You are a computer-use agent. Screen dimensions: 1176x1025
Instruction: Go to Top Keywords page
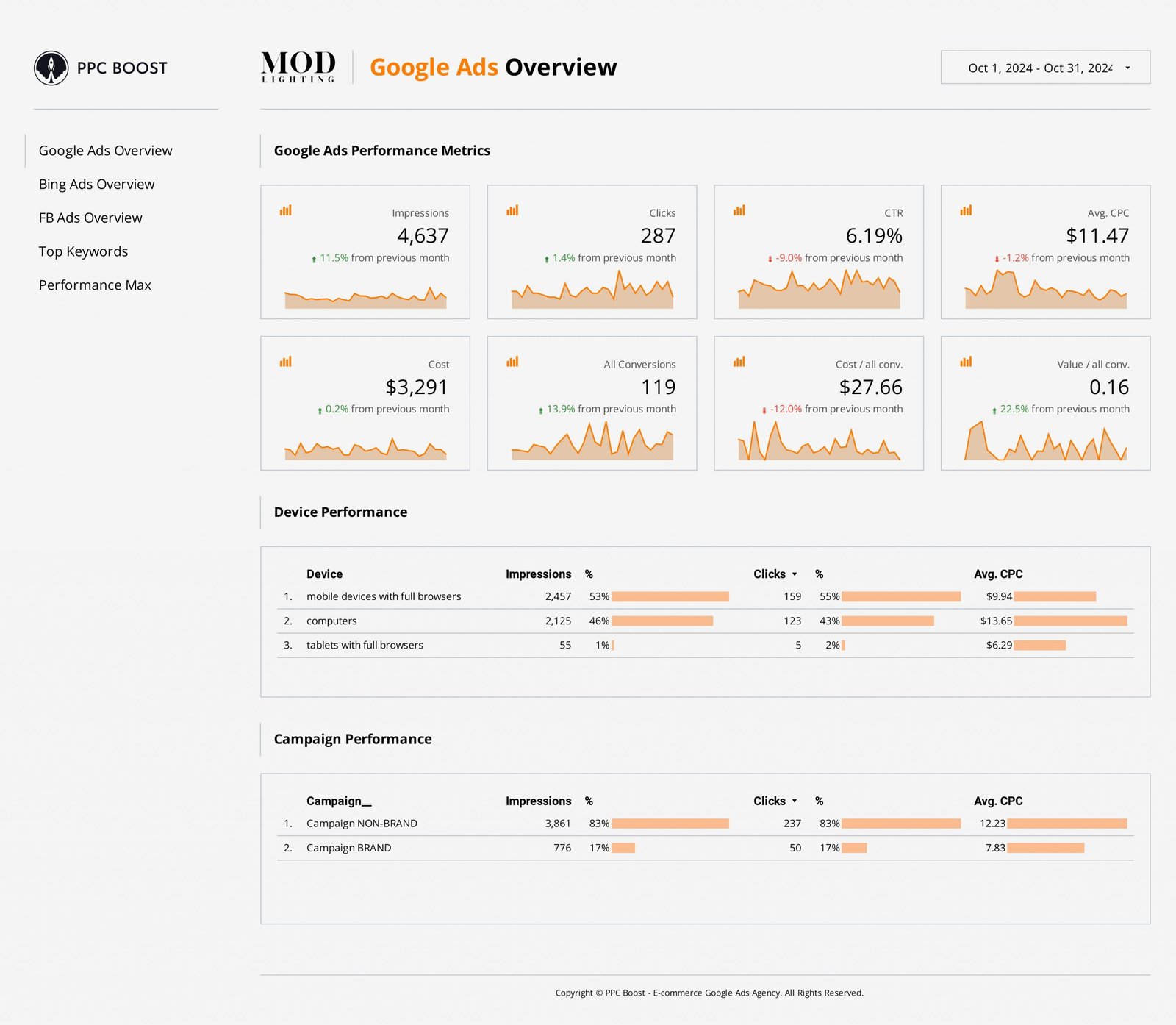click(x=83, y=251)
